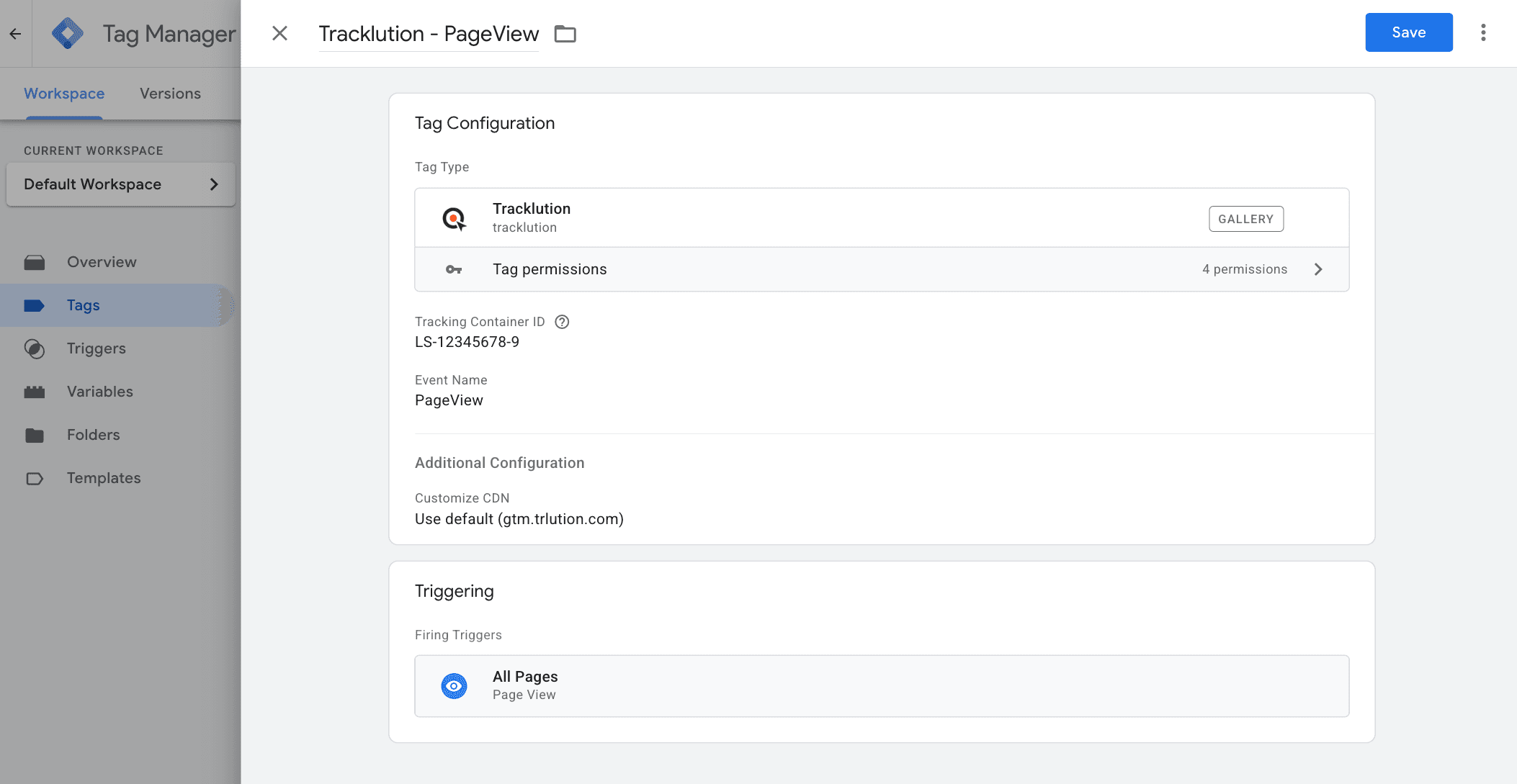
Task: Click the LS-12345678-9 container ID value
Action: point(467,342)
